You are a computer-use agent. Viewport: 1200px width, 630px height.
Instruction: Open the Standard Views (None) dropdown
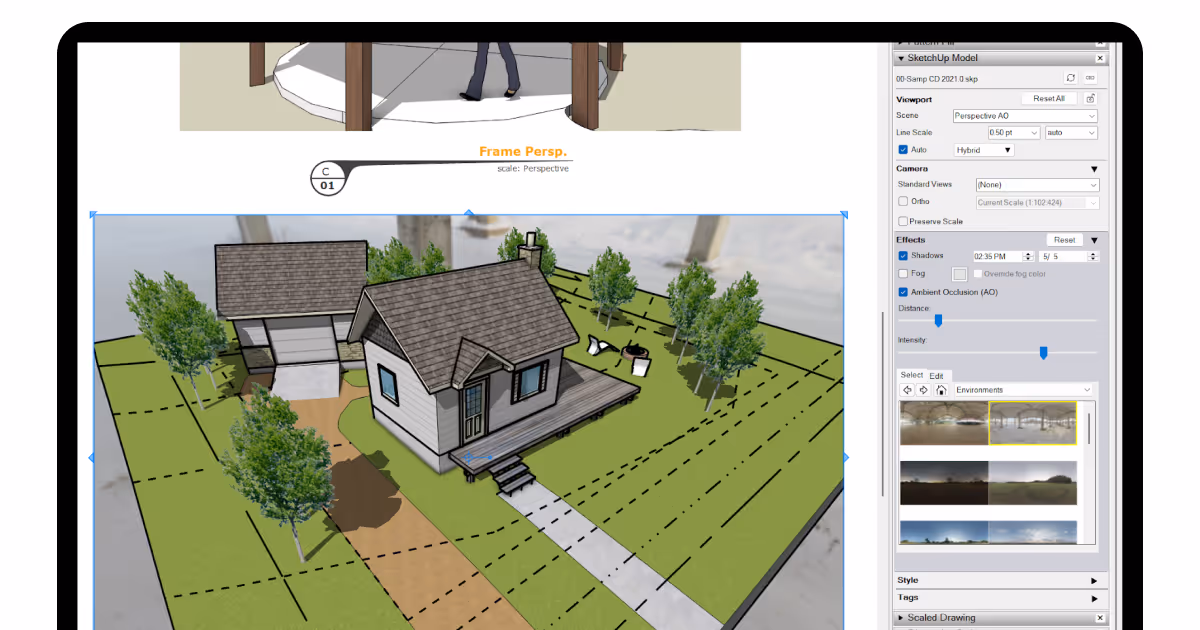click(x=1037, y=185)
